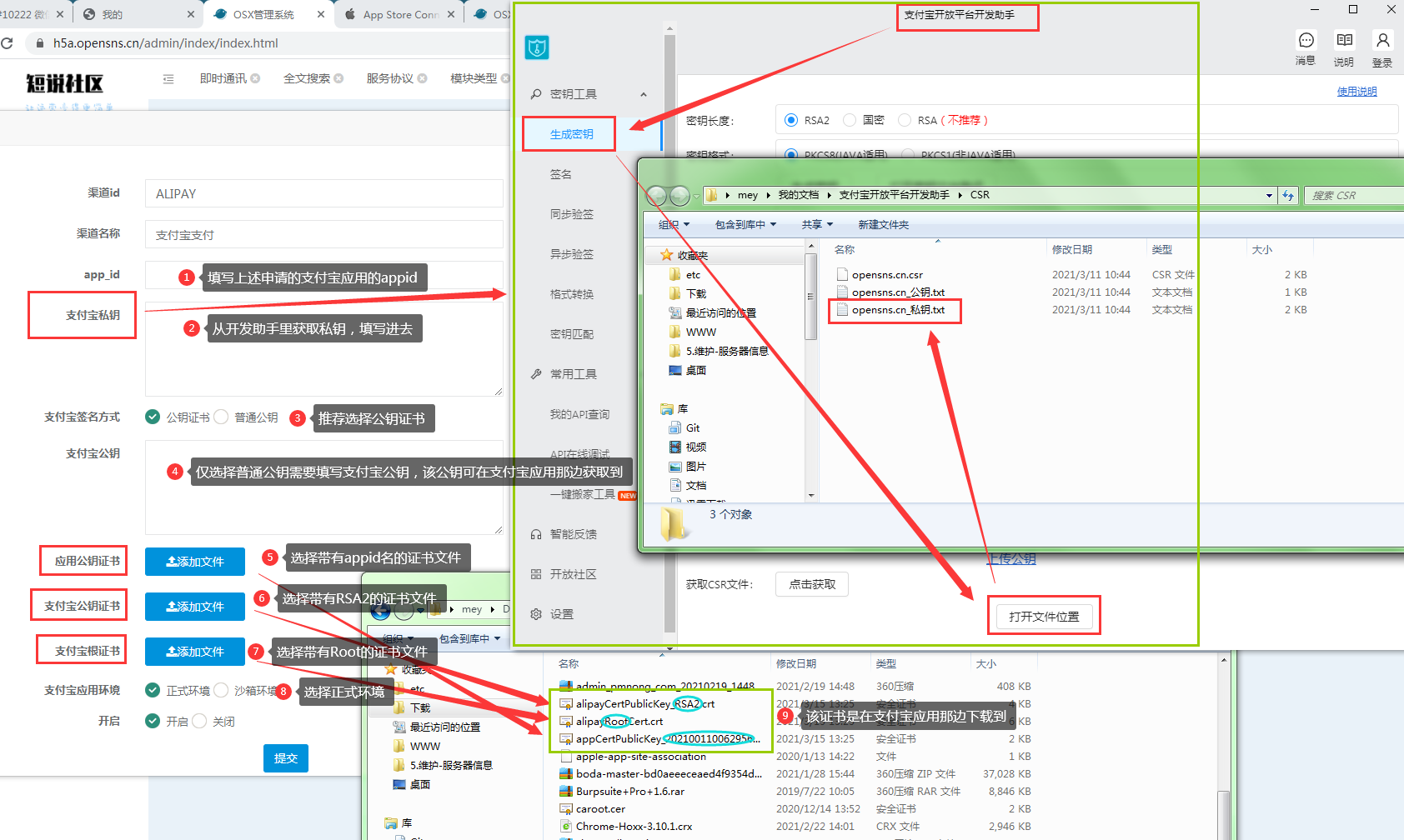The image size is (1404, 840).
Task: Set the channel to 关闭
Action: pos(199,721)
